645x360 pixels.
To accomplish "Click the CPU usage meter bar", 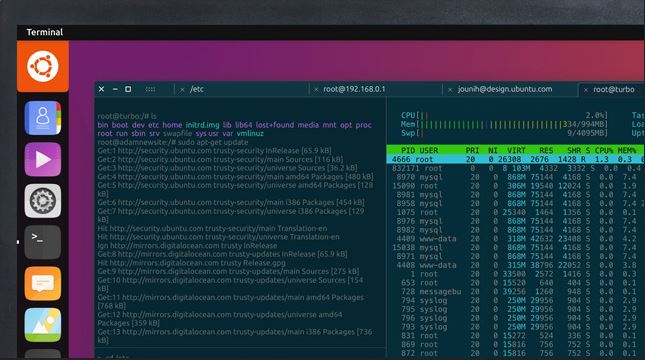I will point(504,116).
